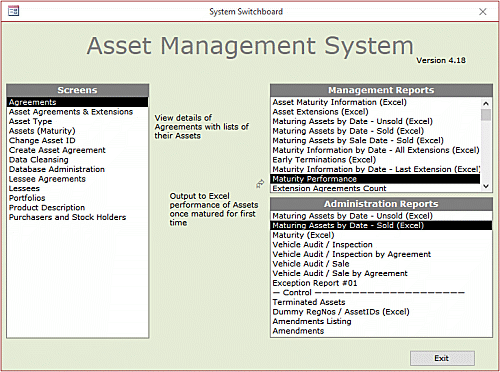The image size is (500, 372).
Task: Select highlighted Maturity Performance report
Action: click(x=376, y=179)
